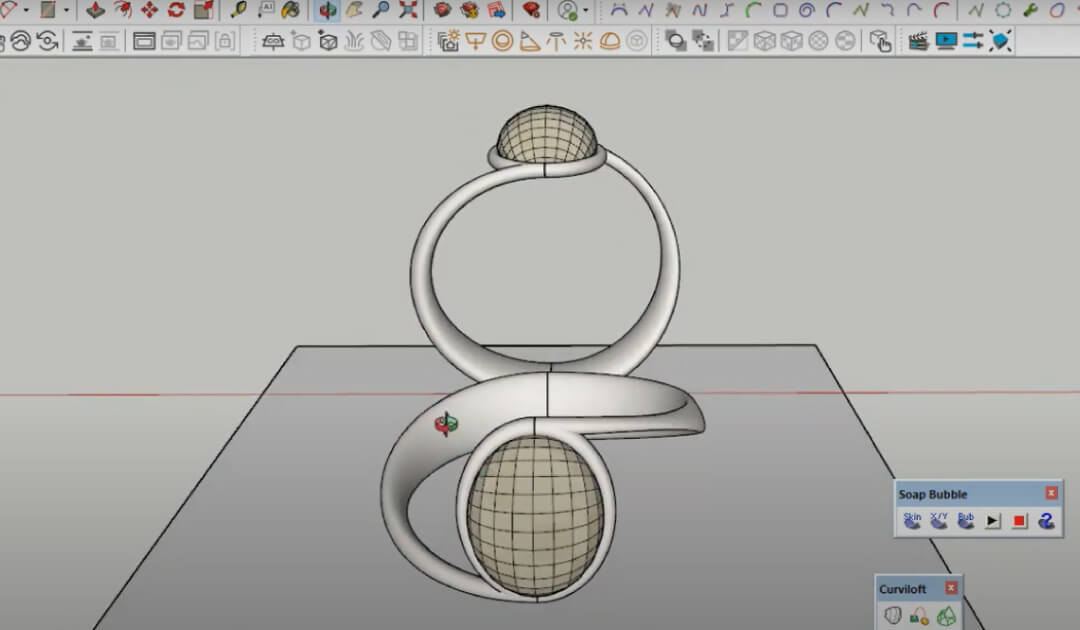Activate the Bub tool in Soap Bubble

point(966,522)
